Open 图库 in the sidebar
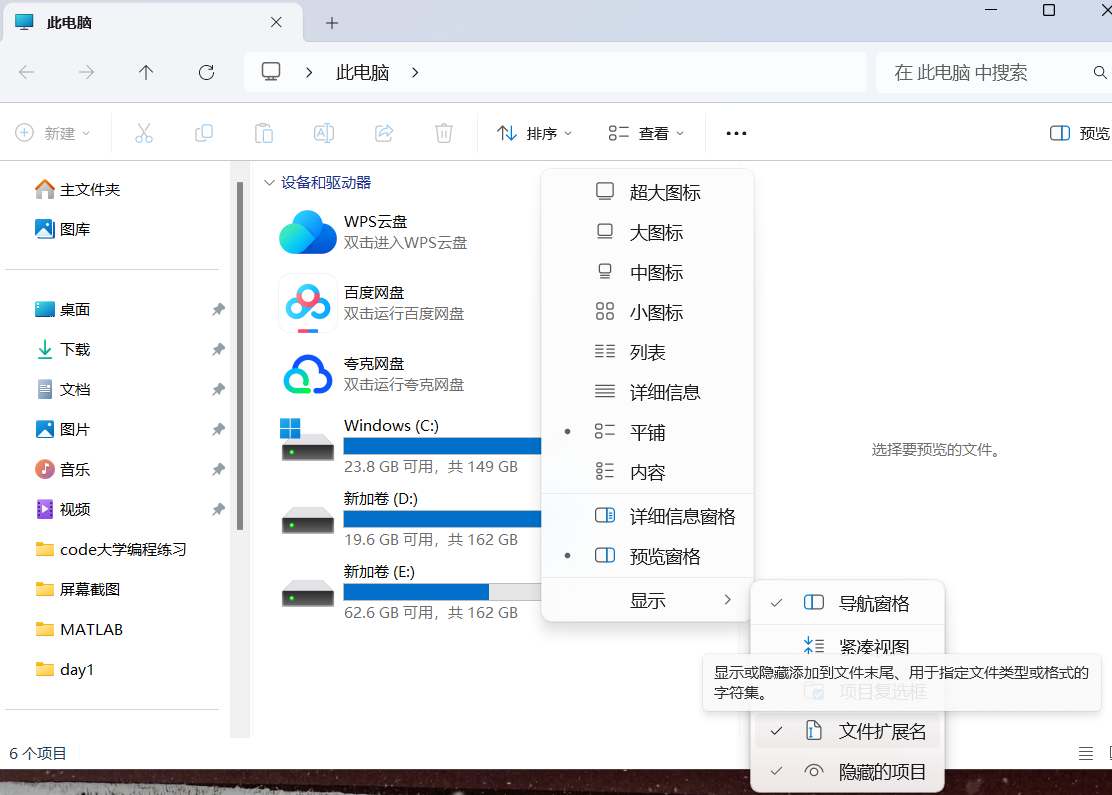This screenshot has height=795, width=1112. point(62,229)
